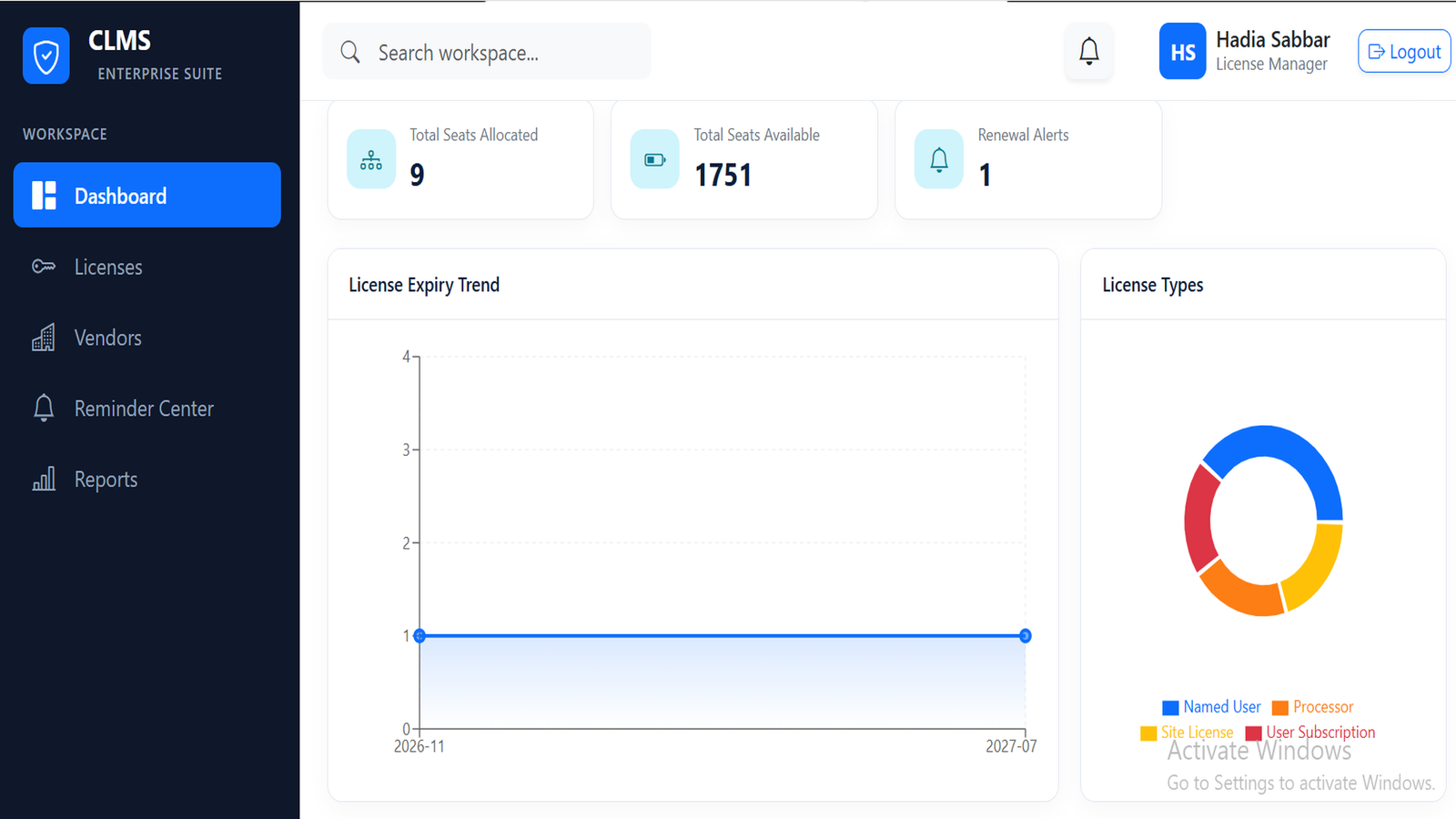Viewport: 1456px width, 819px height.
Task: Click the Dashboard grid icon in the sidebar
Action: [44, 196]
